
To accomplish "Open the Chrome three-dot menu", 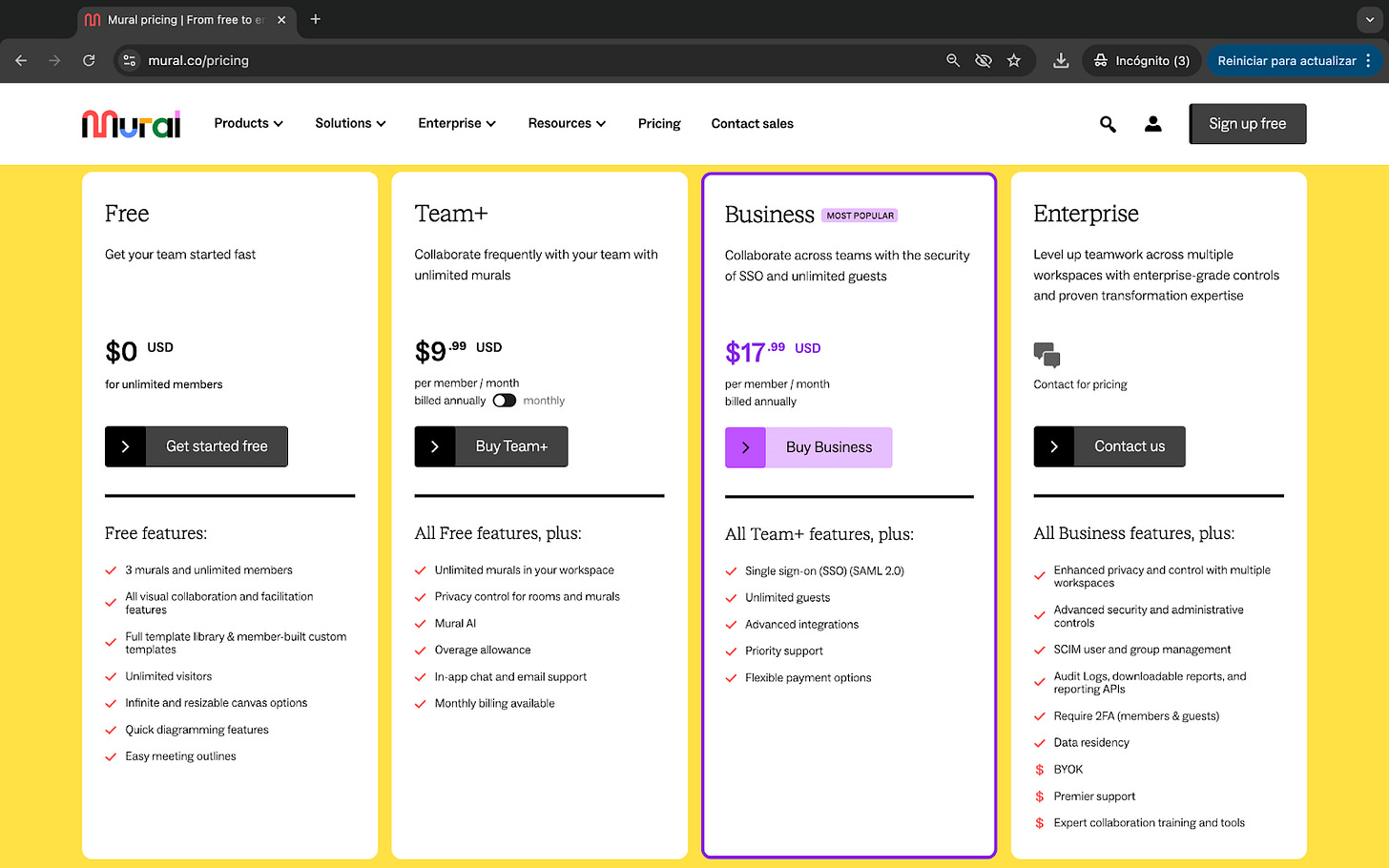I will point(1369,60).
